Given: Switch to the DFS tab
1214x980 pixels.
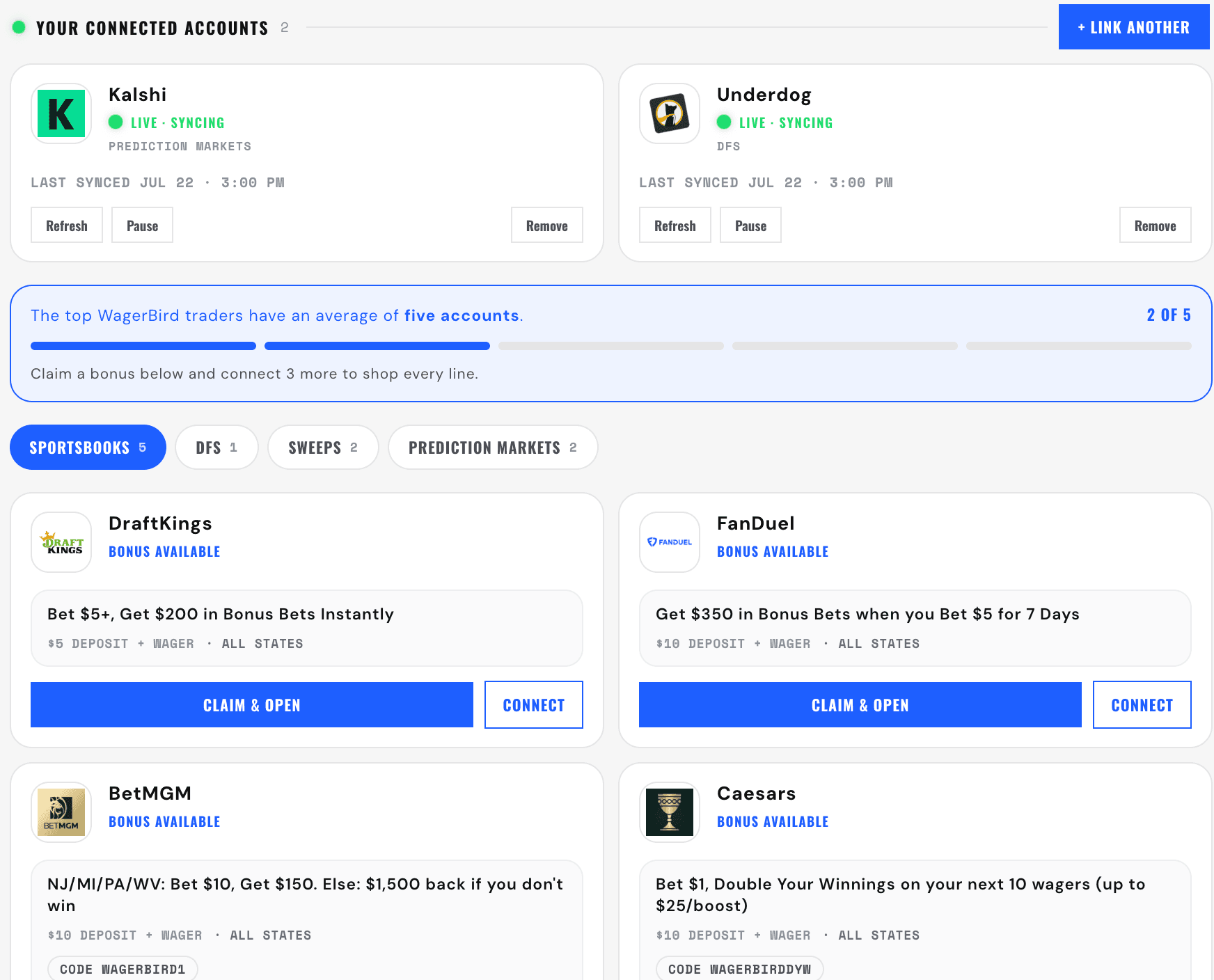Looking at the screenshot, I should tap(216, 447).
